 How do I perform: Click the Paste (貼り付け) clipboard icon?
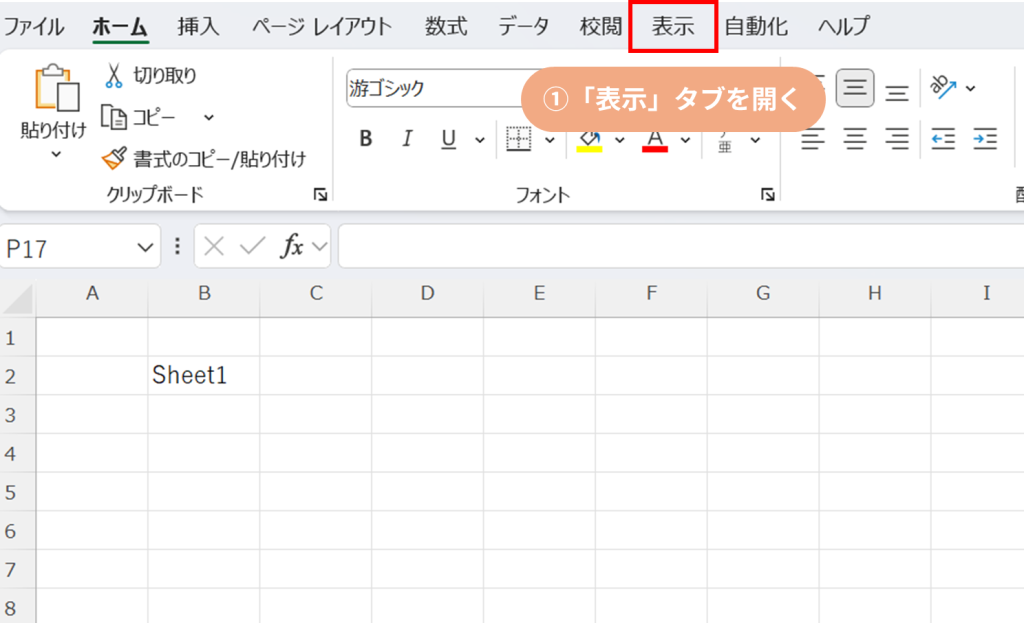coord(53,90)
